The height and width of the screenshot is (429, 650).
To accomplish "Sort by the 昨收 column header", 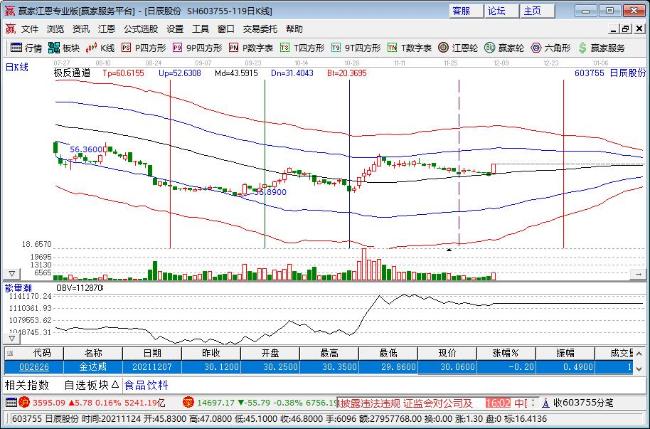I will (x=211, y=353).
